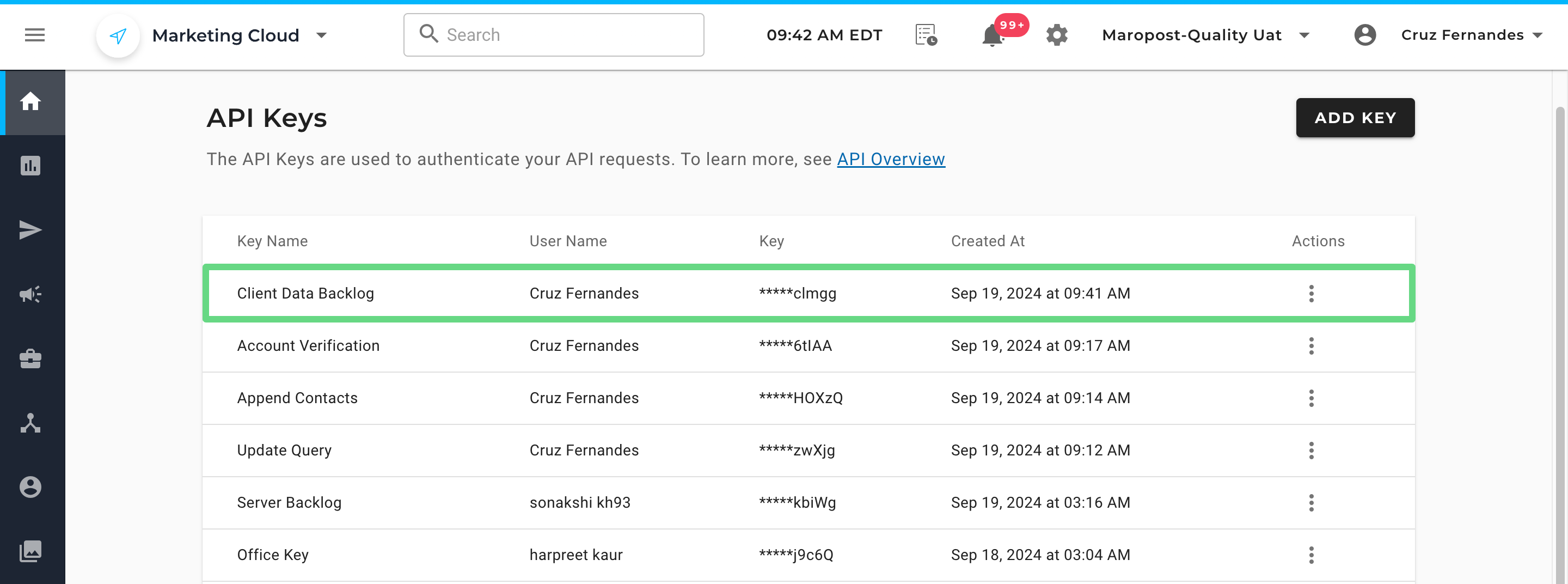Viewport: 1568px width, 584px height.
Task: Click user name harpreet kaur
Action: click(576, 555)
